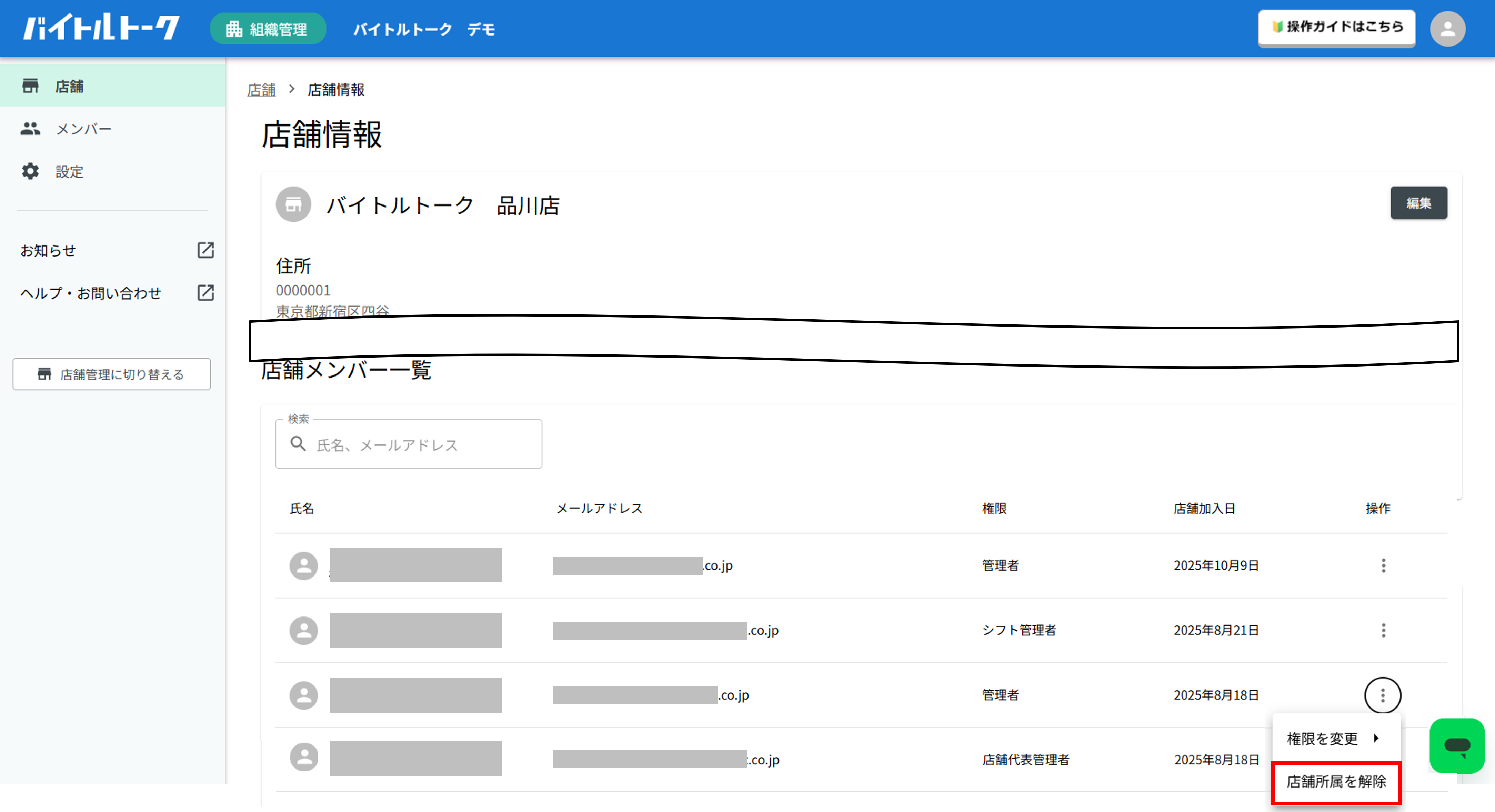Click the 権限 column header
Viewport: 1495px width, 812px height.
coord(994,509)
